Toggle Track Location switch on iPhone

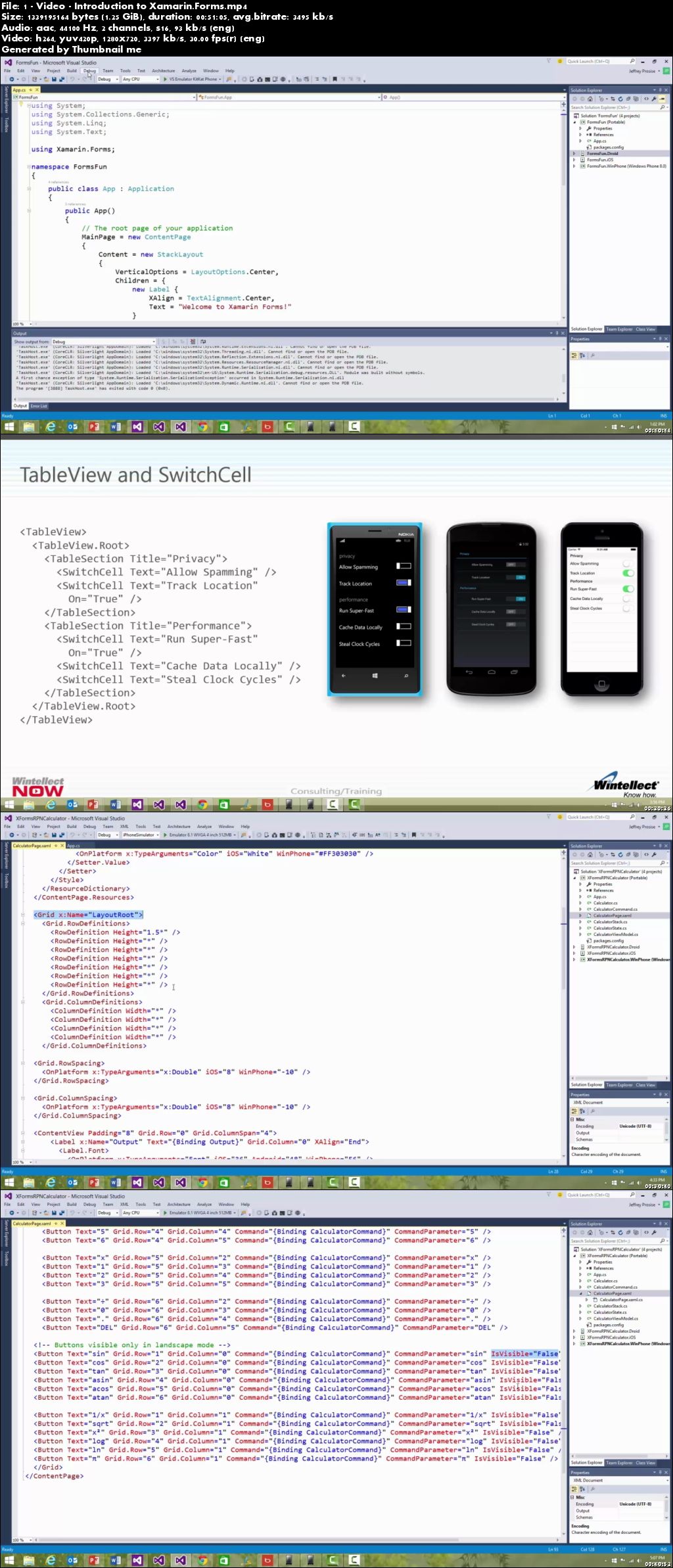[628, 573]
